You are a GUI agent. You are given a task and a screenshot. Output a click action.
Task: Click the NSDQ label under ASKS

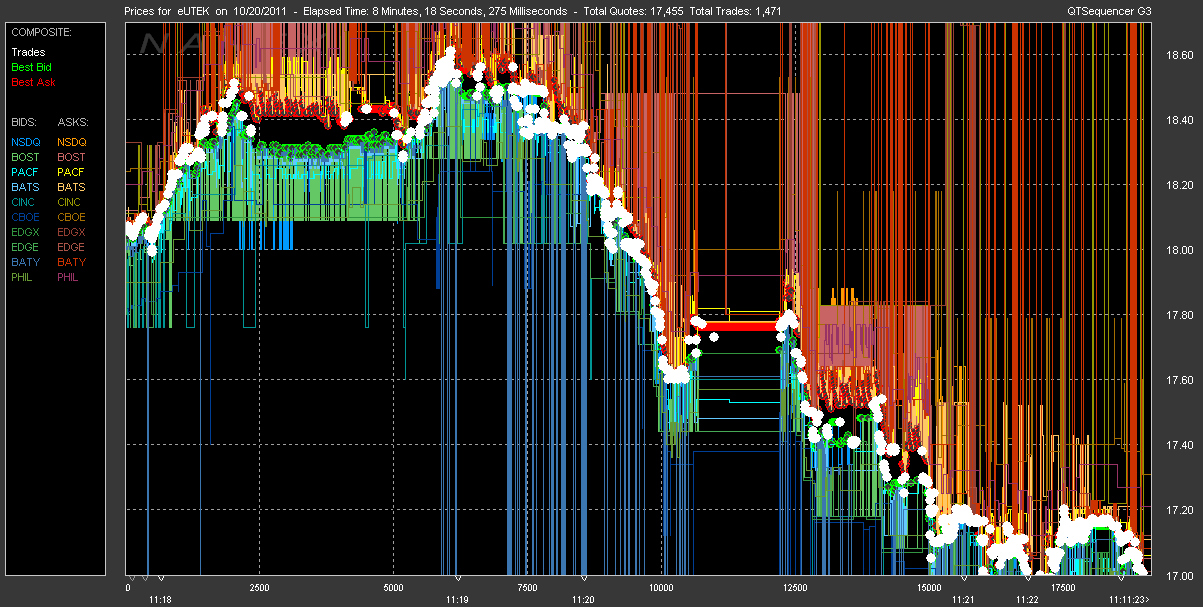72,142
